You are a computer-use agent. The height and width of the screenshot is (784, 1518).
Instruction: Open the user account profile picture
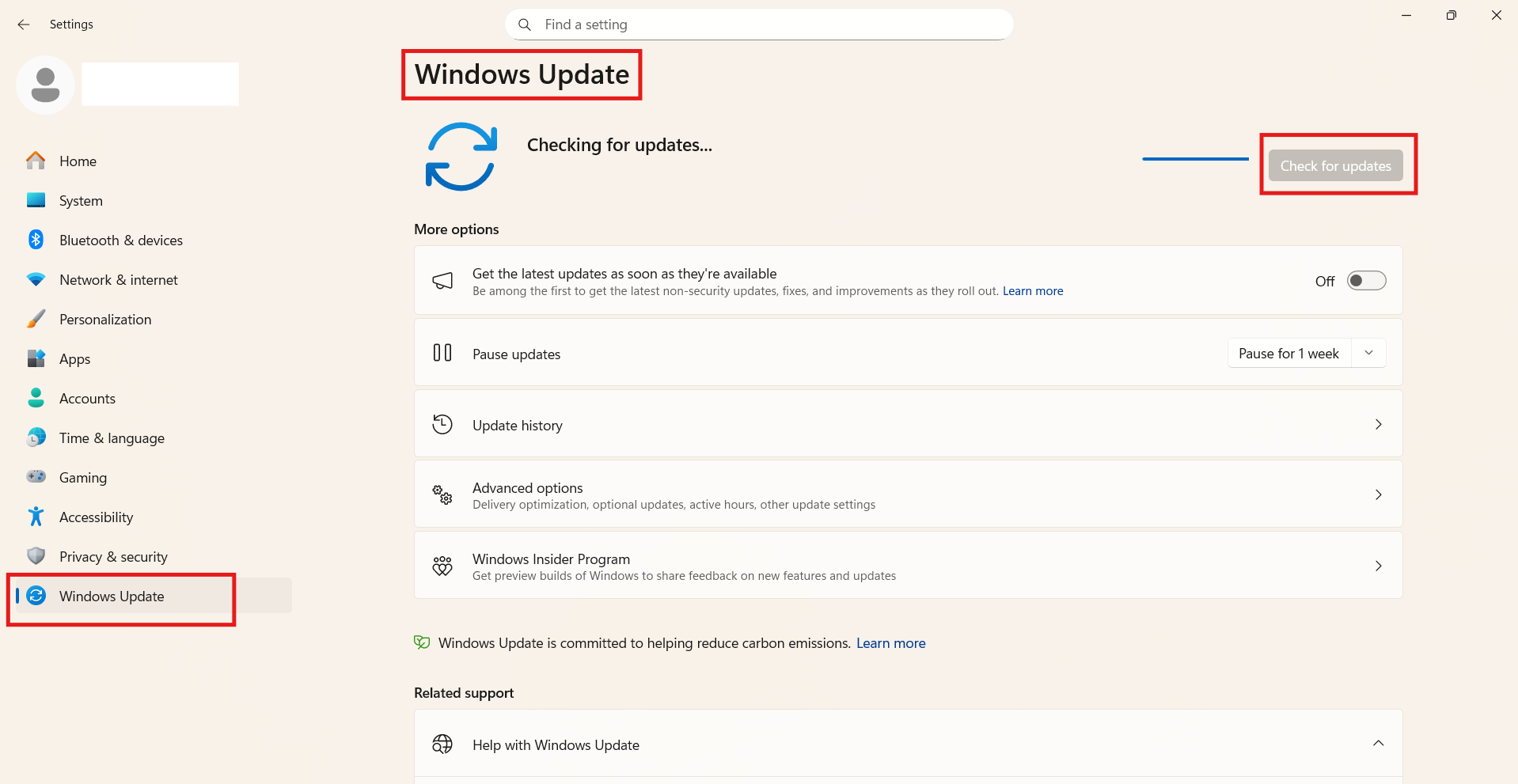tap(45, 84)
